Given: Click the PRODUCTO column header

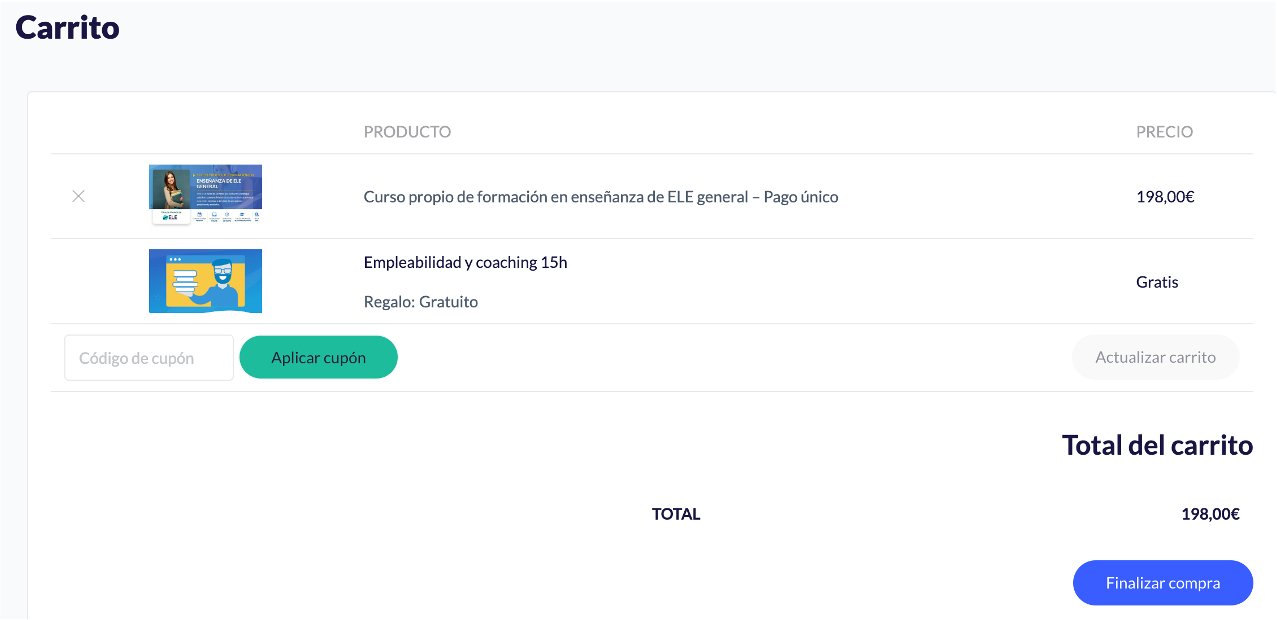Looking at the screenshot, I should pos(407,132).
